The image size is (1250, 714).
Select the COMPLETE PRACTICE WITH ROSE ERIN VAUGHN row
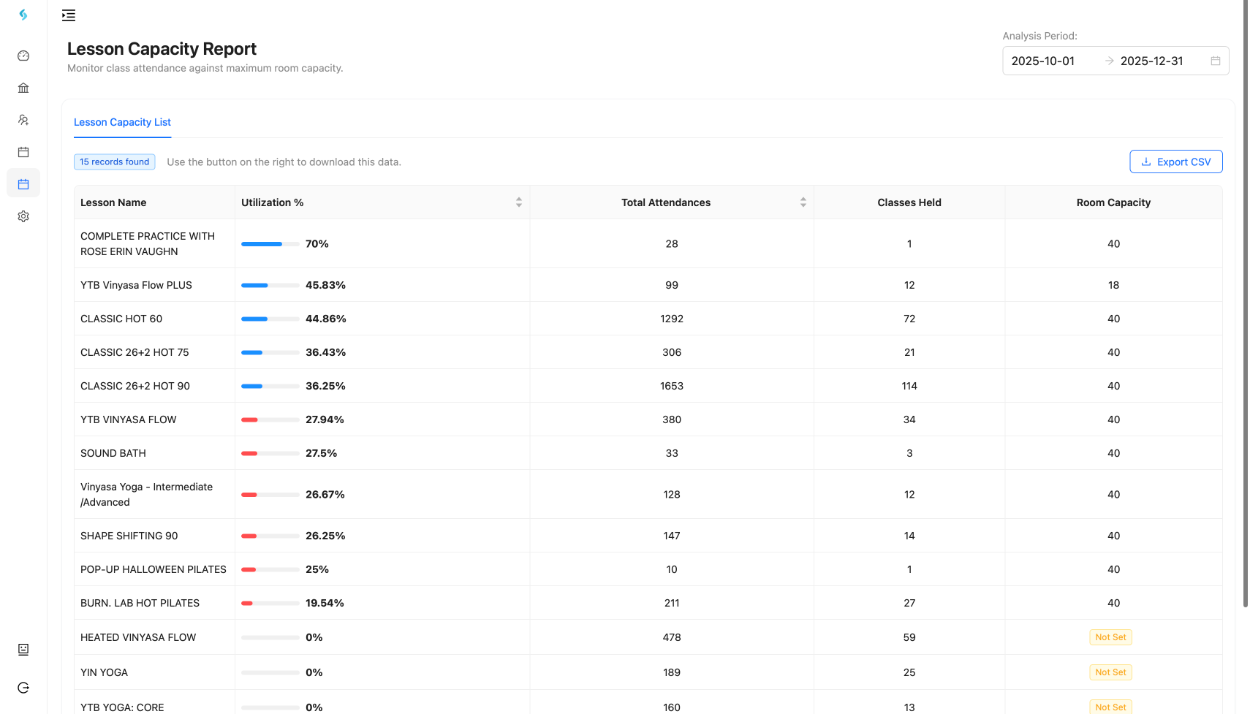pyautogui.click(x=648, y=244)
